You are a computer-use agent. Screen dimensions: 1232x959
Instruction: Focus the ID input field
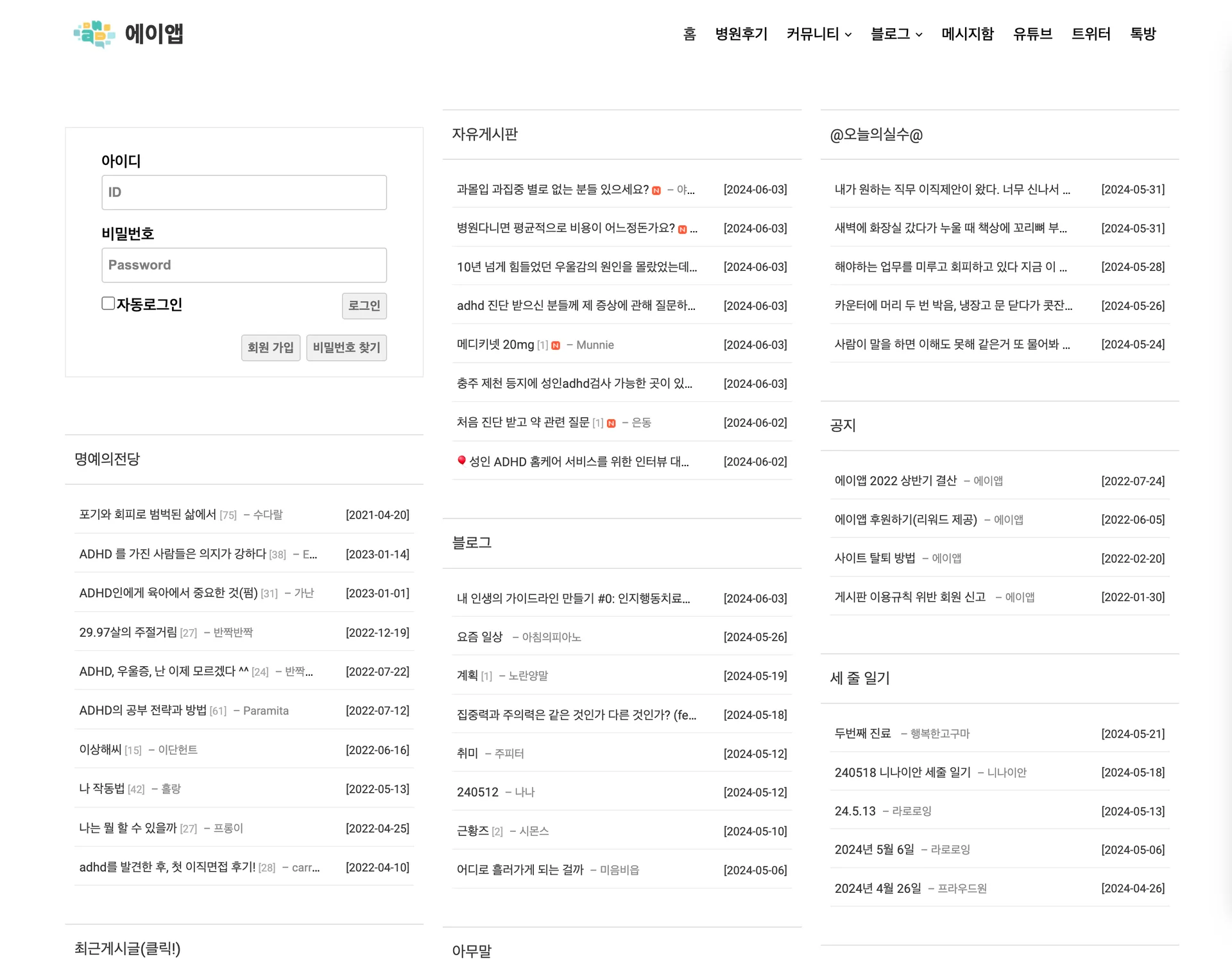244,193
